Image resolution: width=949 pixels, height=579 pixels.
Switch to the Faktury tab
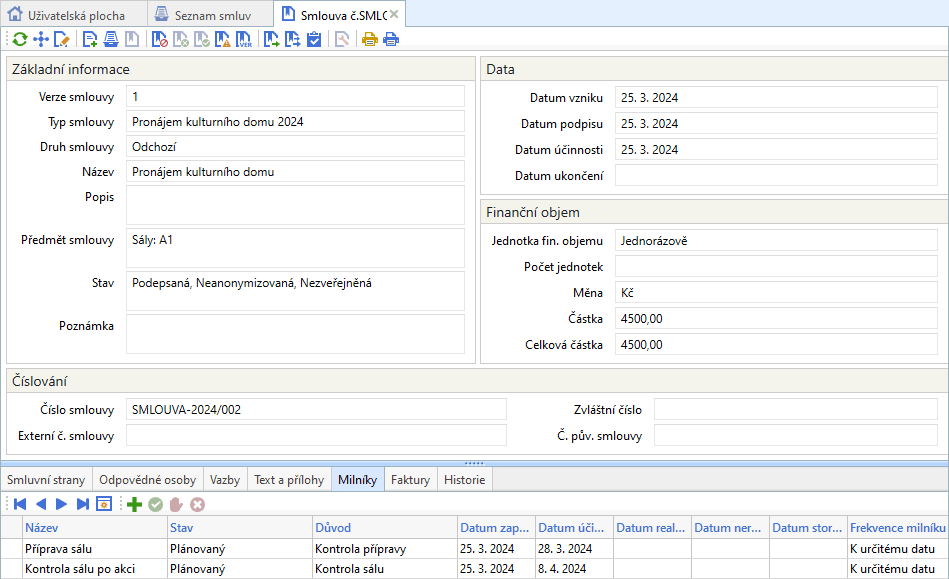click(410, 480)
